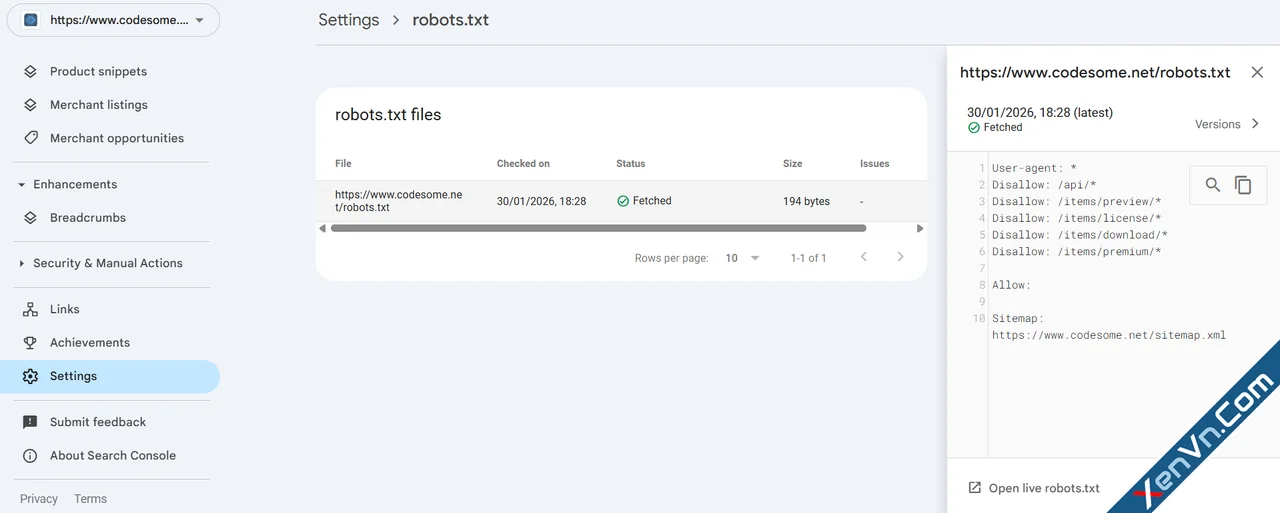Open the Breadcrumbs report

point(88,218)
